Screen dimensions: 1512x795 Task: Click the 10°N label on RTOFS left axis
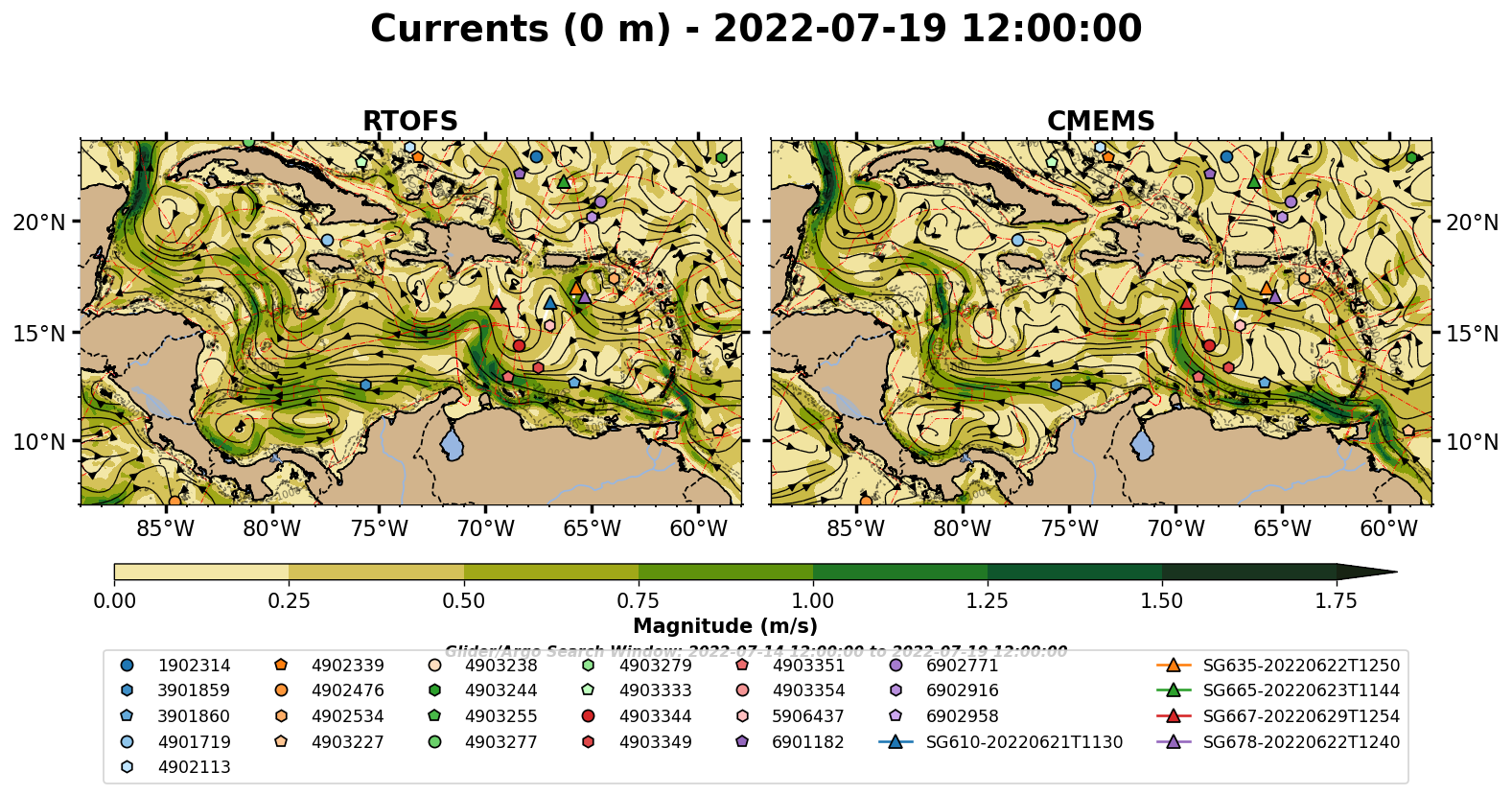coord(39,442)
